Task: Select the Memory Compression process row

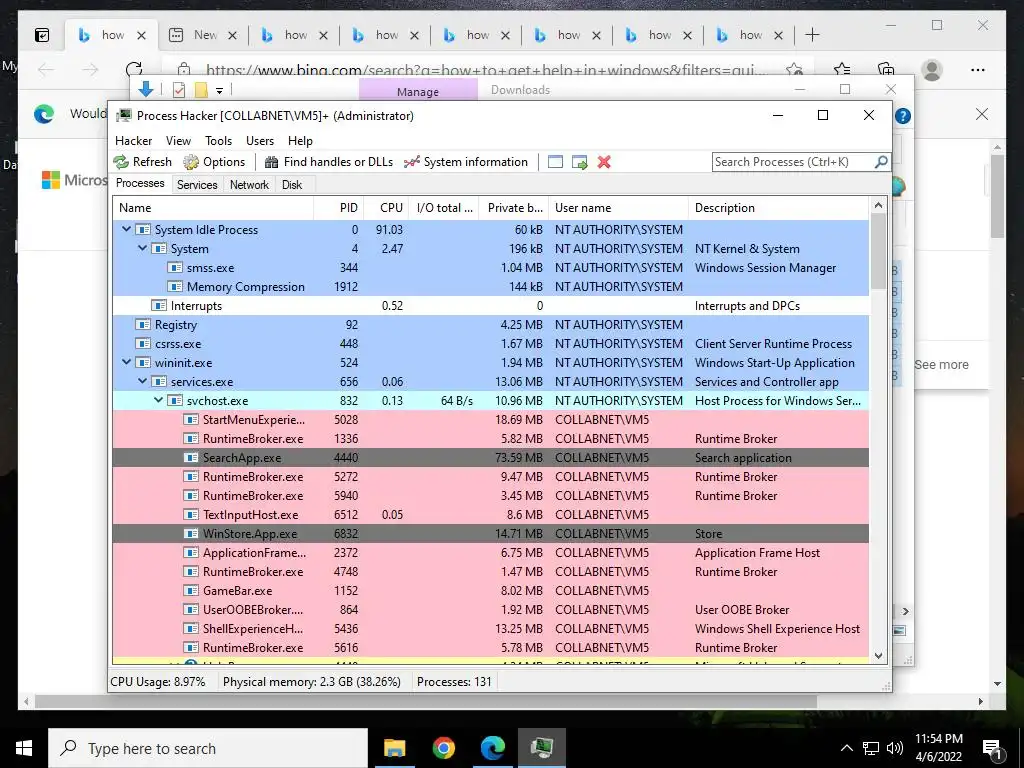Action: pyautogui.click(x=490, y=287)
